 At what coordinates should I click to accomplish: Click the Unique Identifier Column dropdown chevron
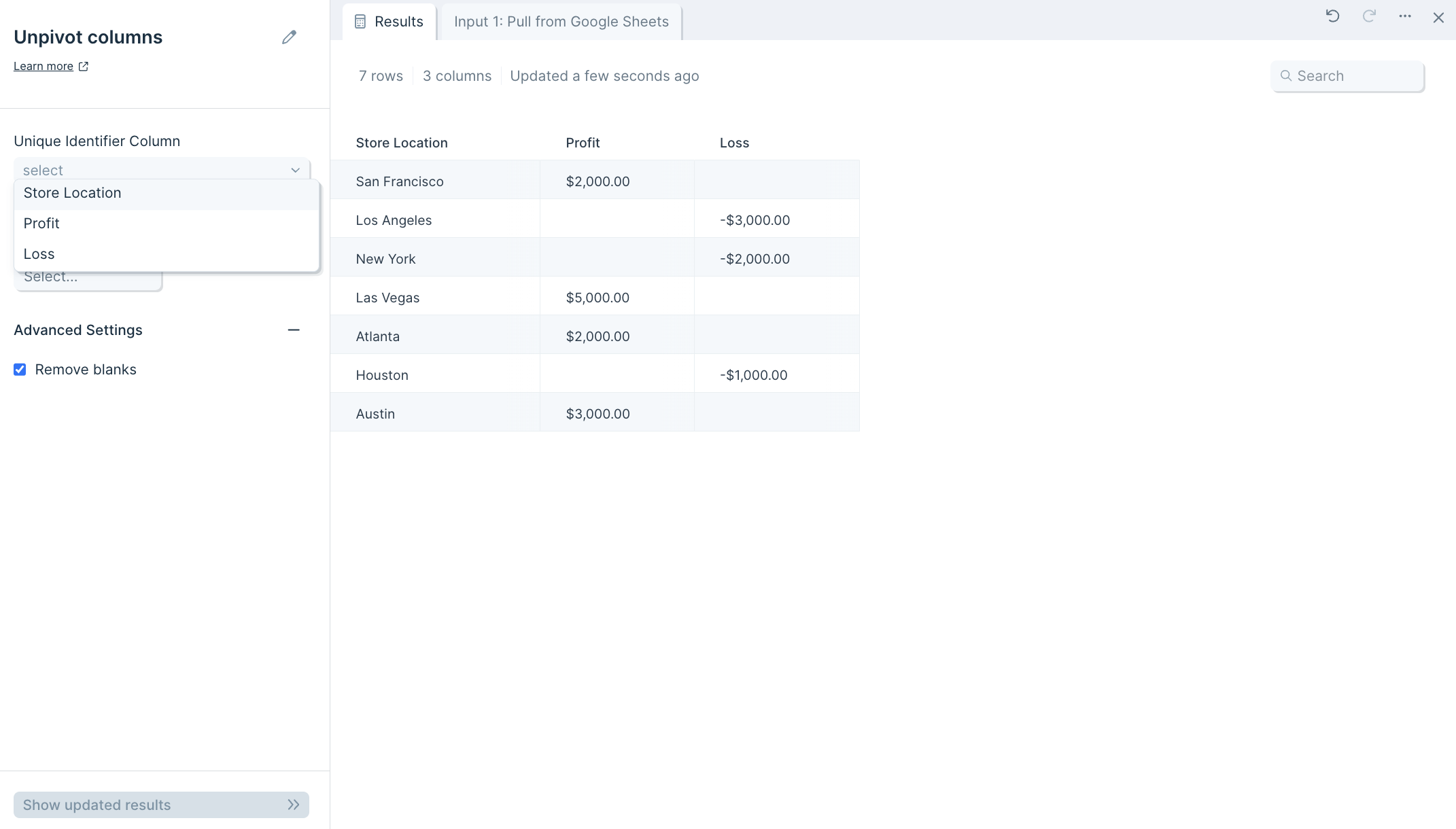point(295,170)
